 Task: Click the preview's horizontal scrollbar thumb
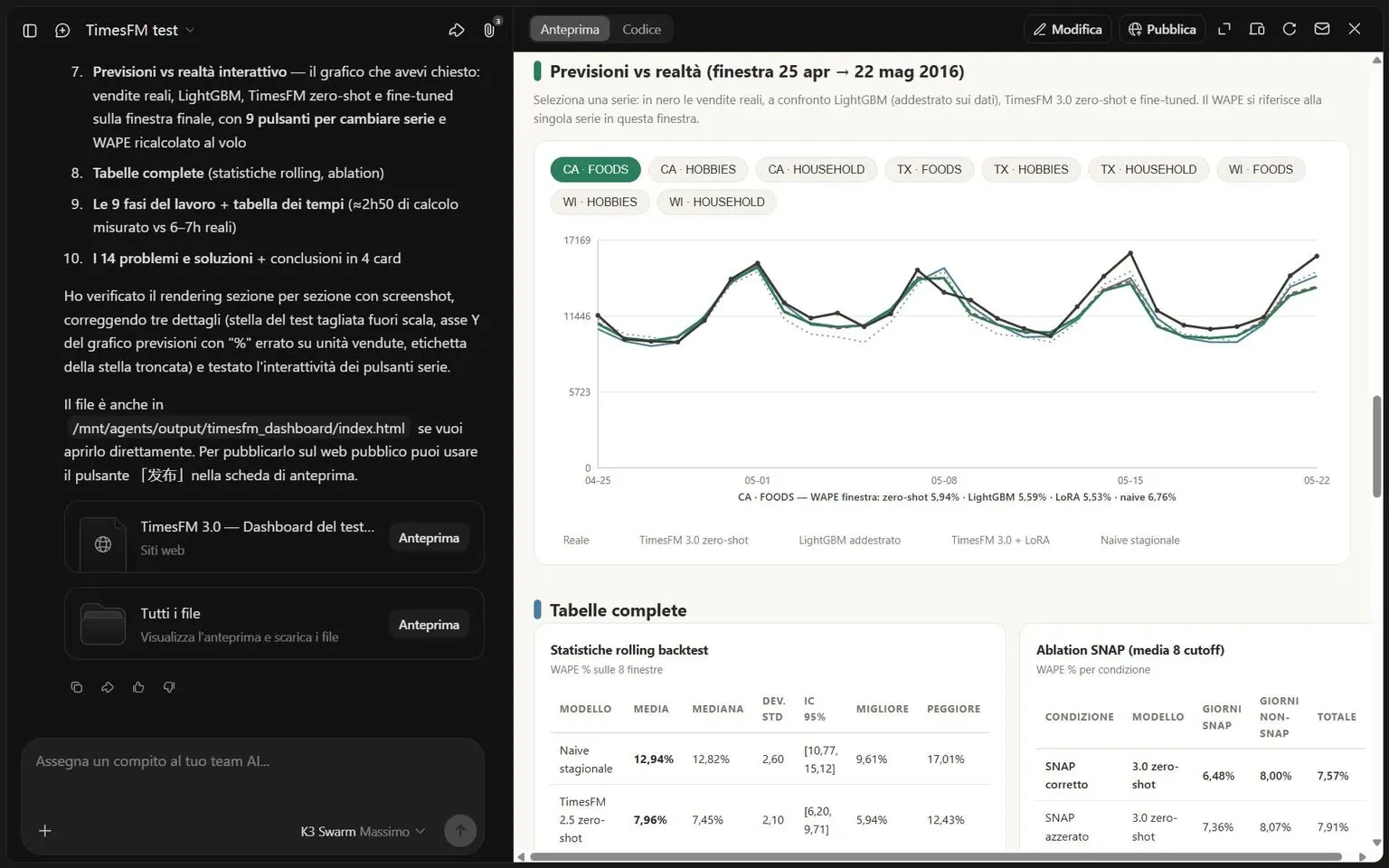(936, 856)
